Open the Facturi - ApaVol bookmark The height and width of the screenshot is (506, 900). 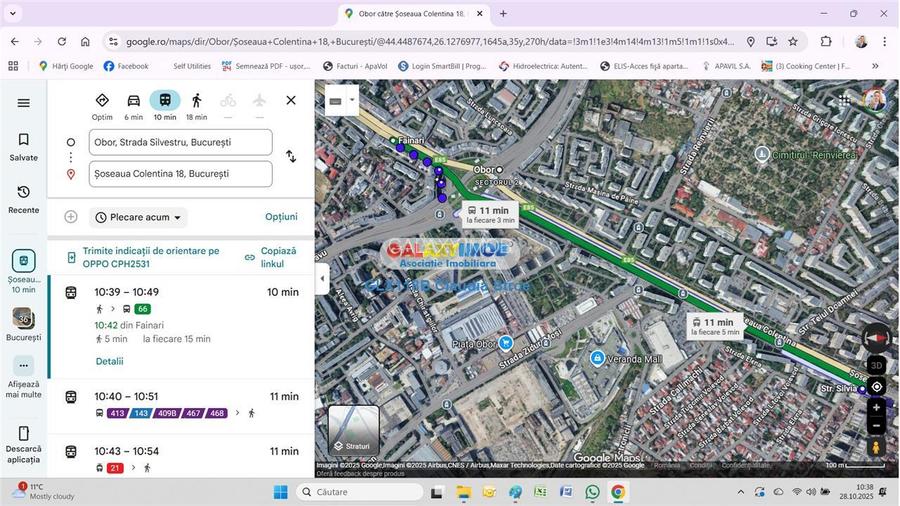click(x=355, y=66)
